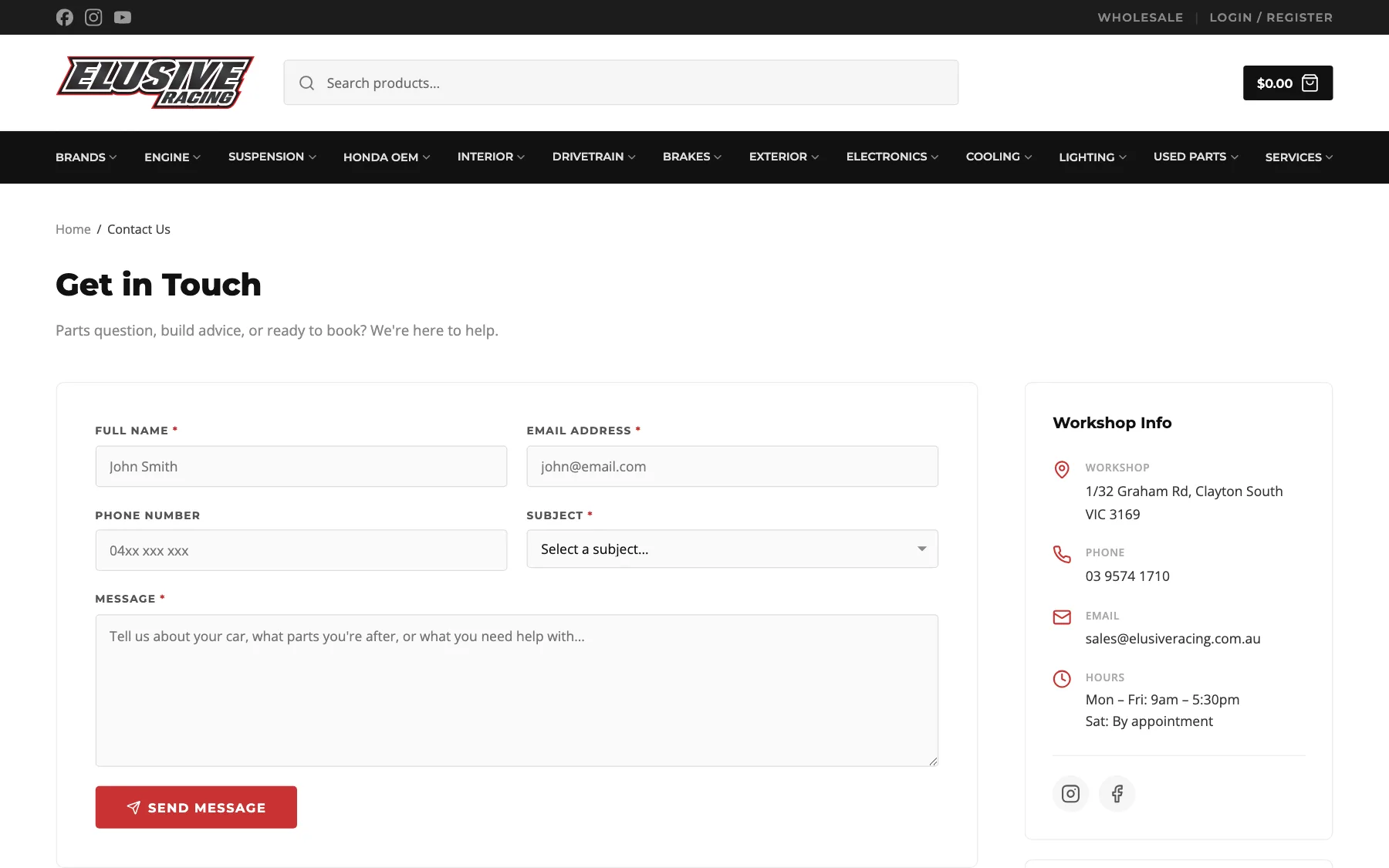Image resolution: width=1389 pixels, height=868 pixels.
Task: Open the Cooling menu
Action: tap(999, 157)
